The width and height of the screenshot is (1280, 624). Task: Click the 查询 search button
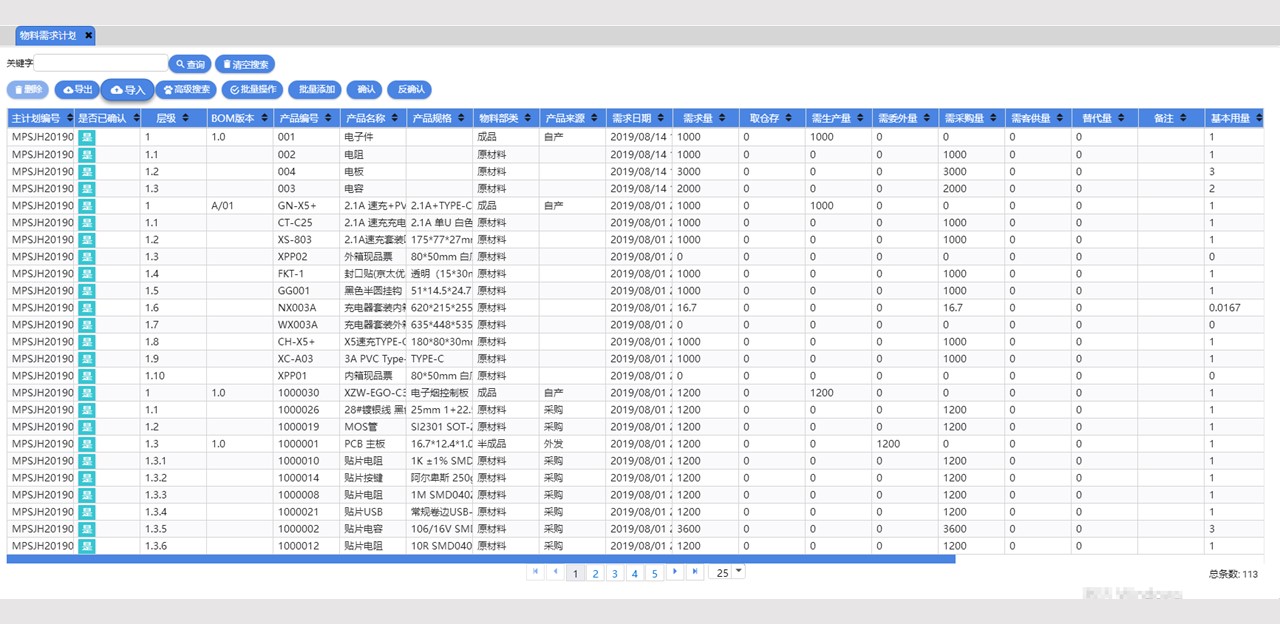pyautogui.click(x=190, y=64)
